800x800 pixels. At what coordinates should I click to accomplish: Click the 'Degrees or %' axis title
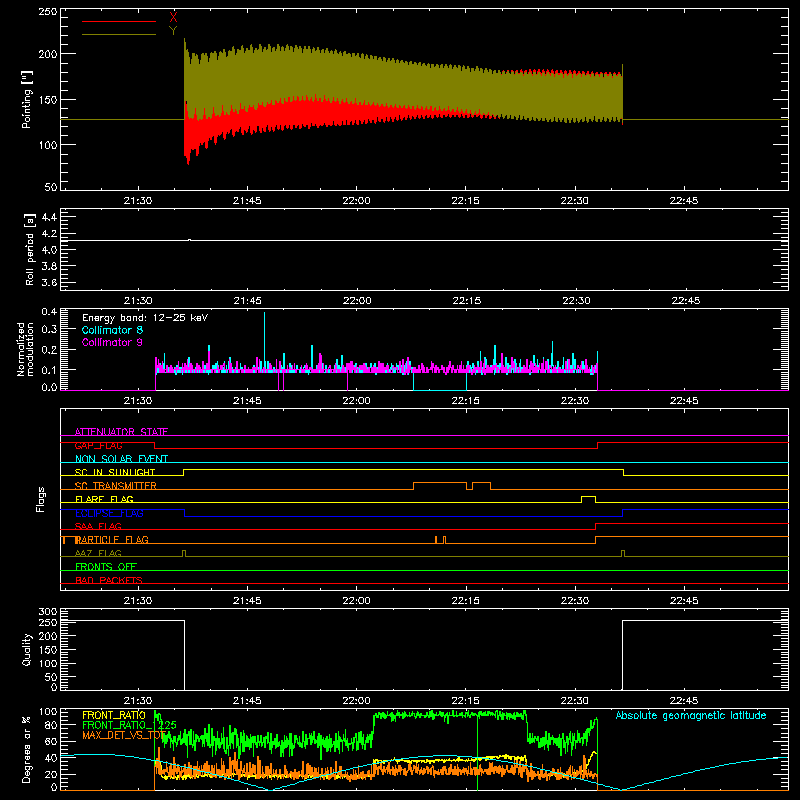27,749
